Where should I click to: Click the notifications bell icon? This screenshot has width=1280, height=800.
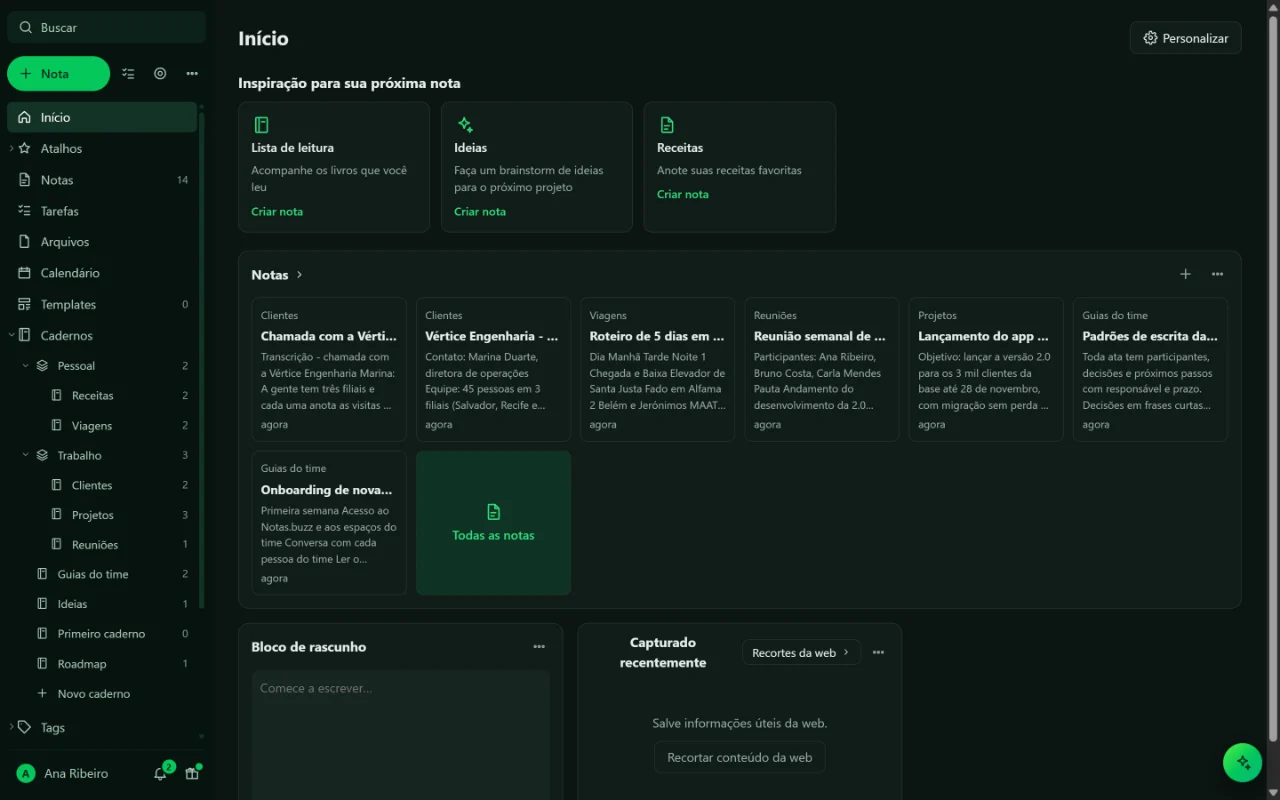pyautogui.click(x=160, y=773)
